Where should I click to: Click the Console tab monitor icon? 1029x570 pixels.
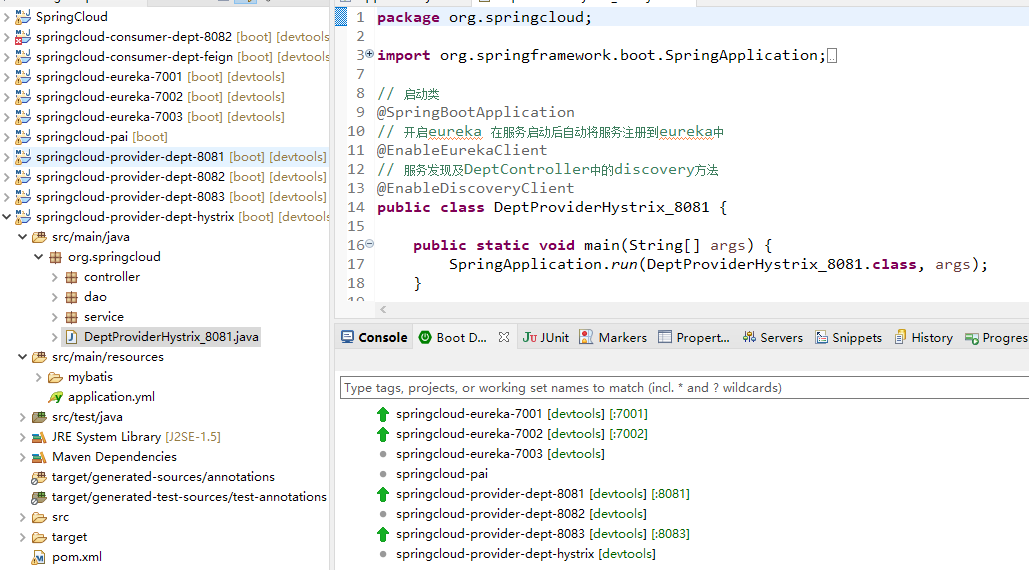click(347, 337)
